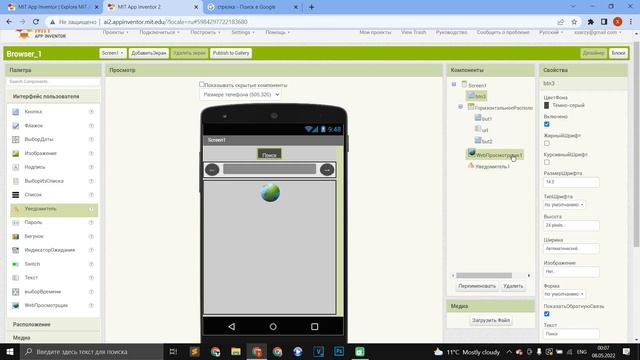Select the Пароль password box icon
This screenshot has width=640, height=360.
pyautogui.click(x=16, y=222)
